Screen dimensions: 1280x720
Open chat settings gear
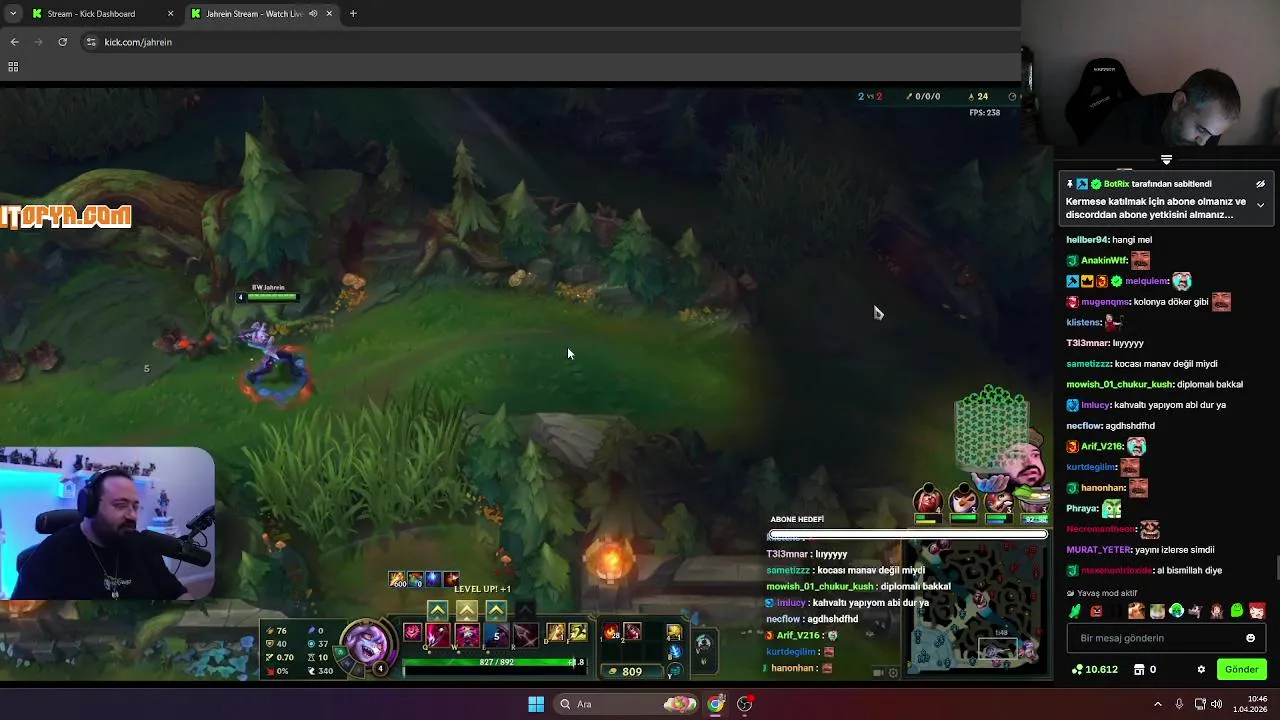[1201, 670]
